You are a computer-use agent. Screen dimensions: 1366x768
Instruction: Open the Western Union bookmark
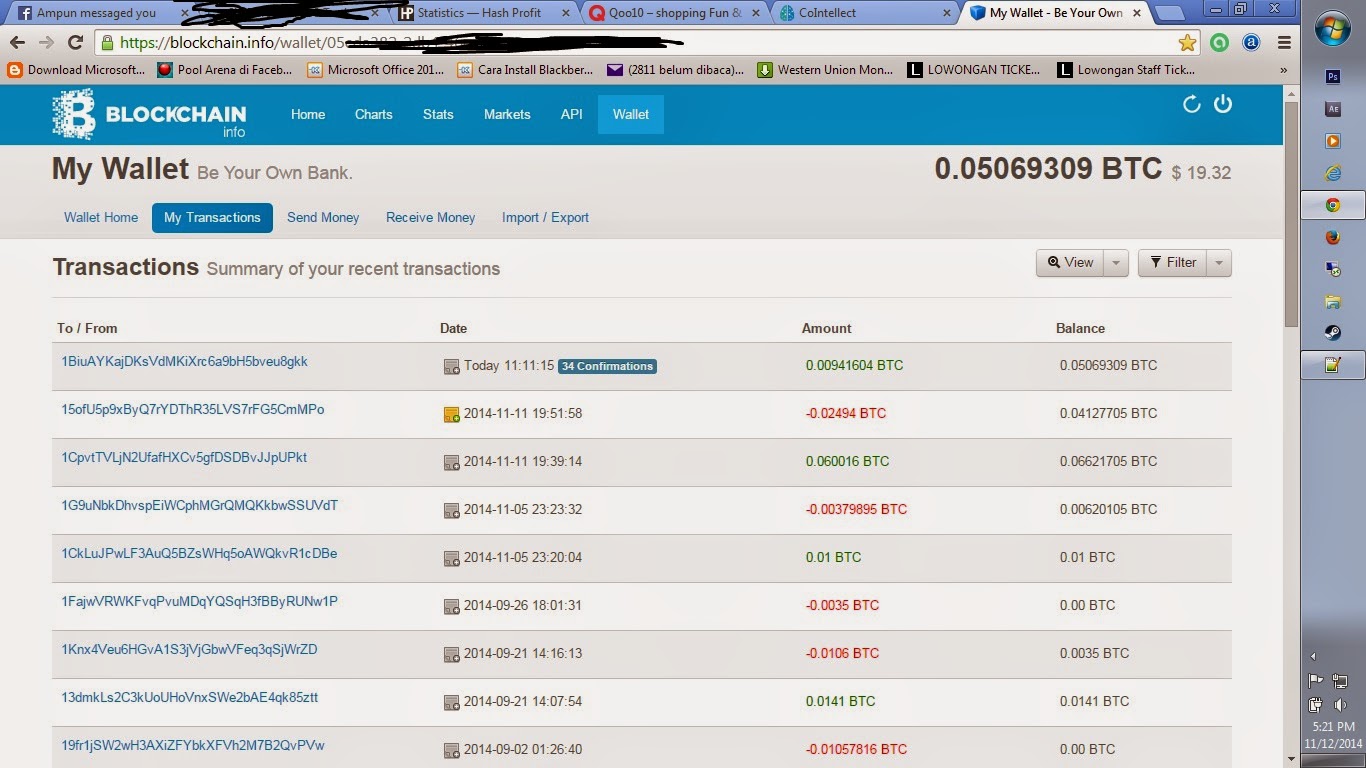point(825,70)
